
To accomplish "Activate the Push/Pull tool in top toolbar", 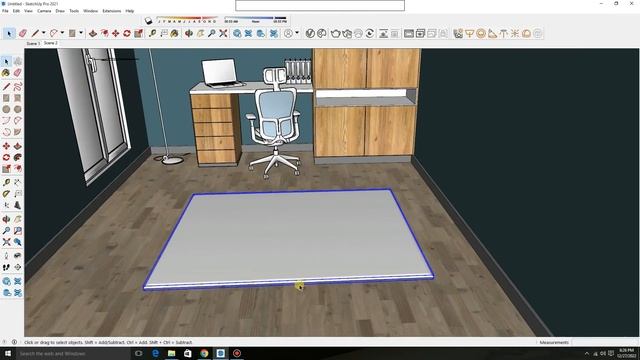I will coord(93,33).
